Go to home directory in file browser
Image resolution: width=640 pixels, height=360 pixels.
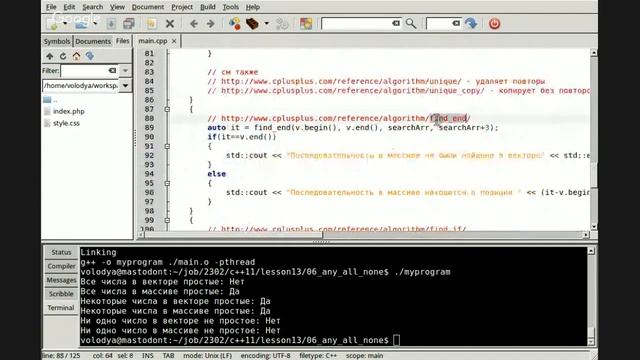pyautogui.click(x=76, y=56)
